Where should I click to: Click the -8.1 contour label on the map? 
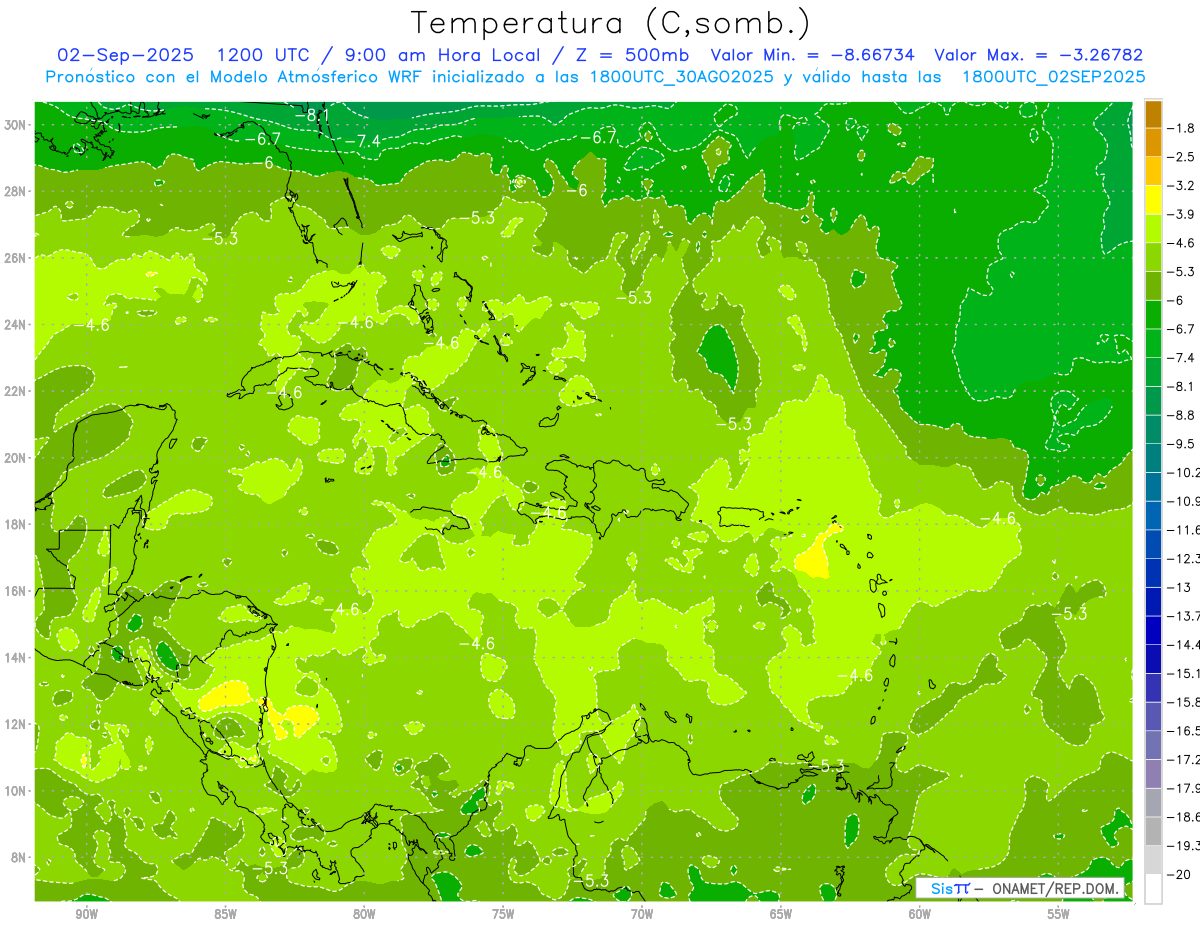[313, 116]
